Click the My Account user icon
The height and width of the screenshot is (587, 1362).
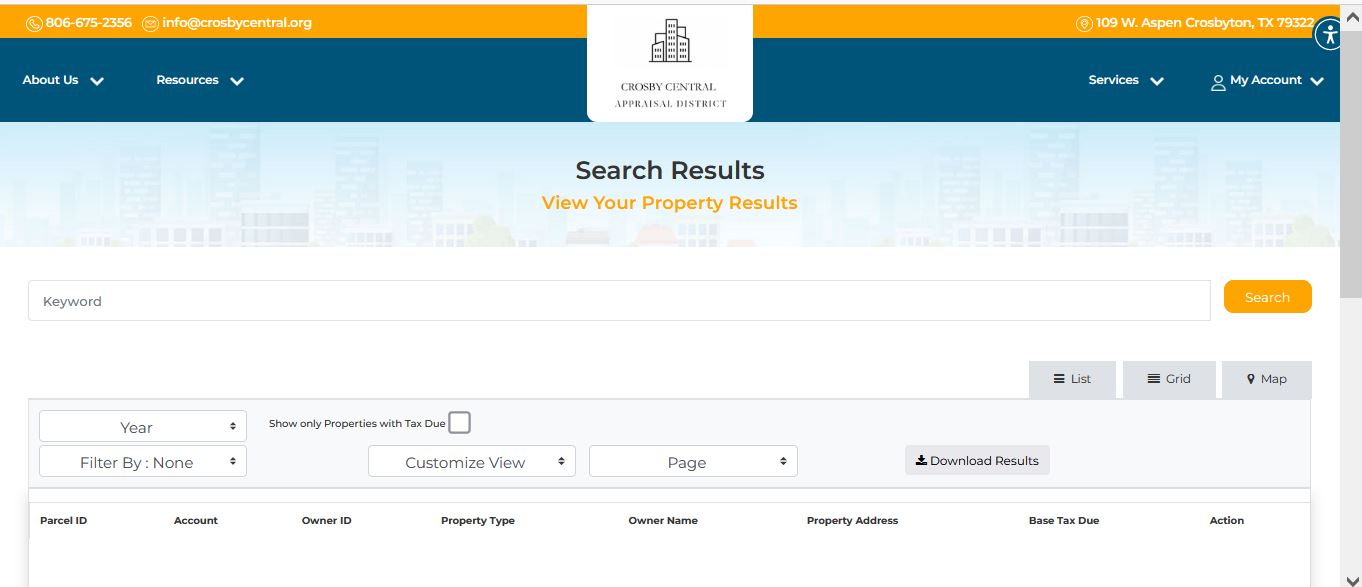tap(1218, 82)
